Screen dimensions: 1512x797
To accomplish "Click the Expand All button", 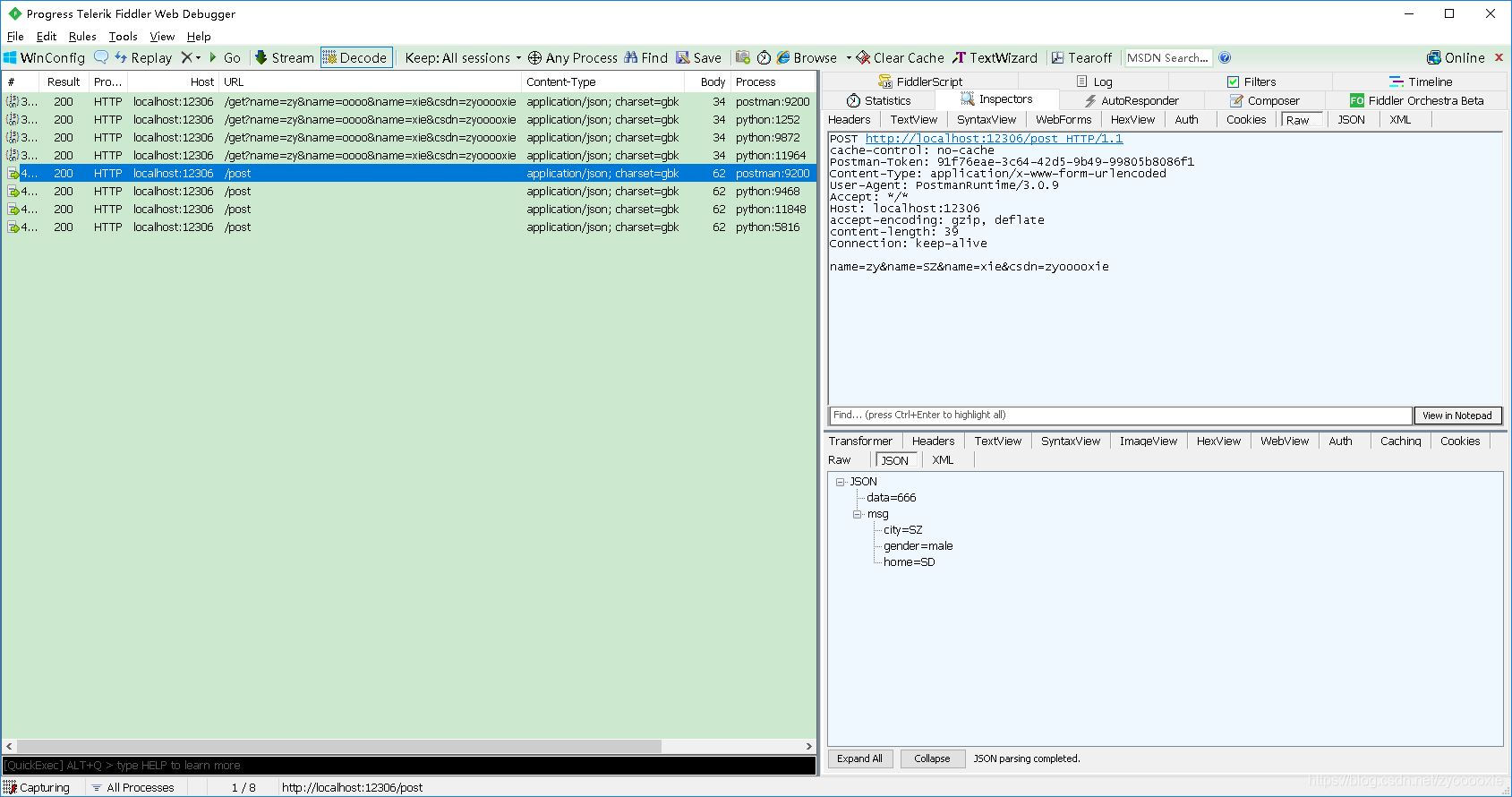I will pyautogui.click(x=859, y=758).
